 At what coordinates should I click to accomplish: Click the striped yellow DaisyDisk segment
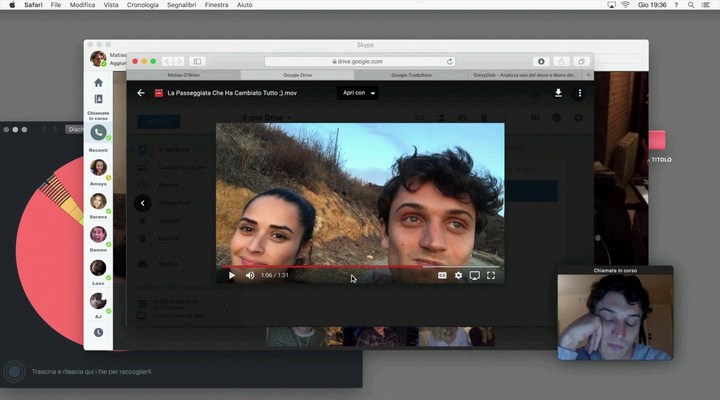click(x=54, y=191)
